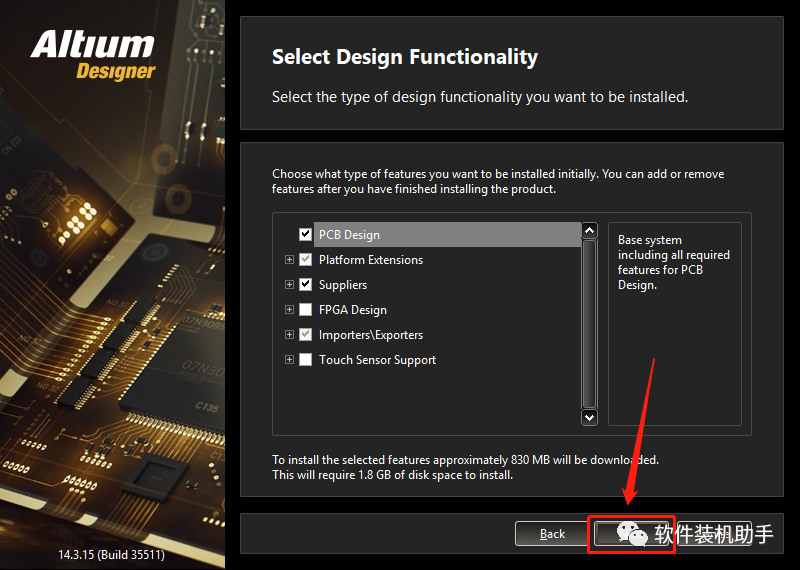Image resolution: width=800 pixels, height=570 pixels.
Task: Toggle the Platform Extensions checkbox
Action: click(305, 259)
